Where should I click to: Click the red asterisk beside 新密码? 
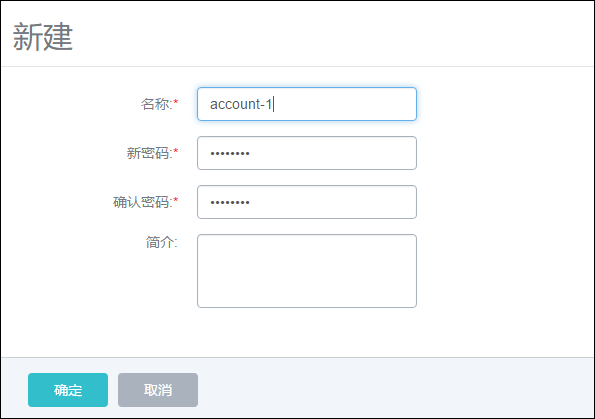click(176, 151)
